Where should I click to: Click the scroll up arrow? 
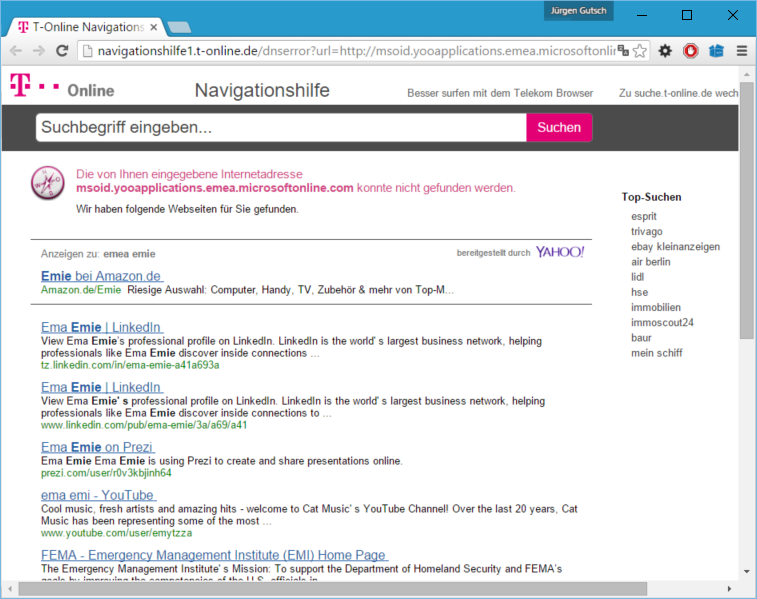coord(747,74)
